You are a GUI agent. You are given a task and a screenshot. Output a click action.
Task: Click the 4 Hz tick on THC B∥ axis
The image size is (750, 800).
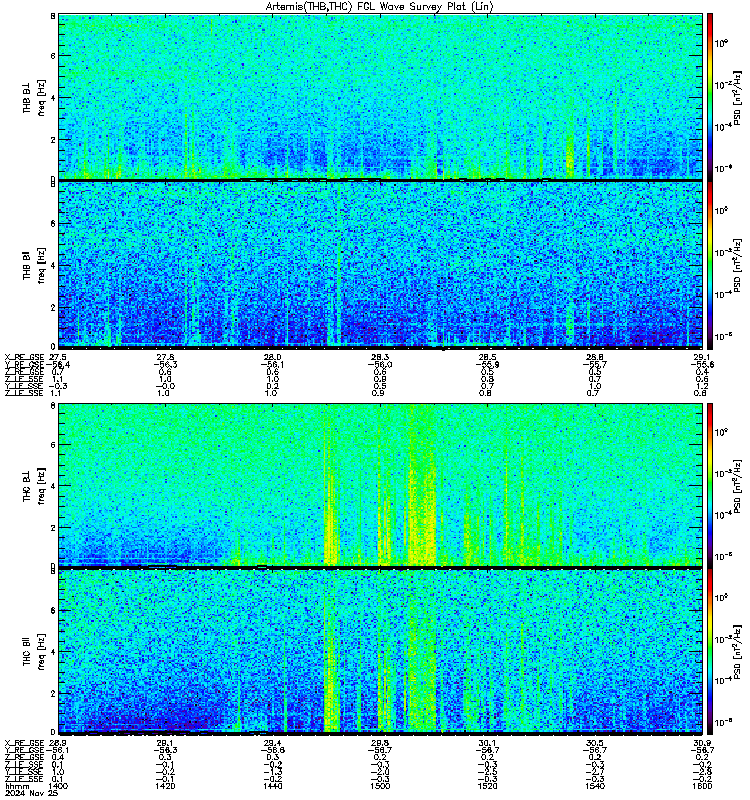pyautogui.click(x=53, y=652)
